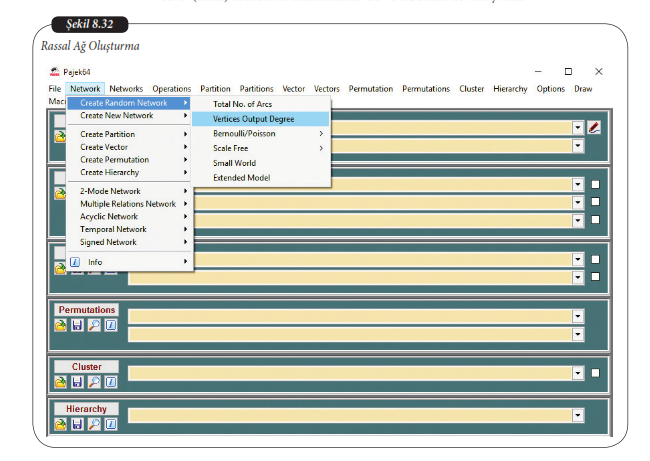
Task: Select Vertices Output Degree submenu item
Action: pyautogui.click(x=253, y=118)
